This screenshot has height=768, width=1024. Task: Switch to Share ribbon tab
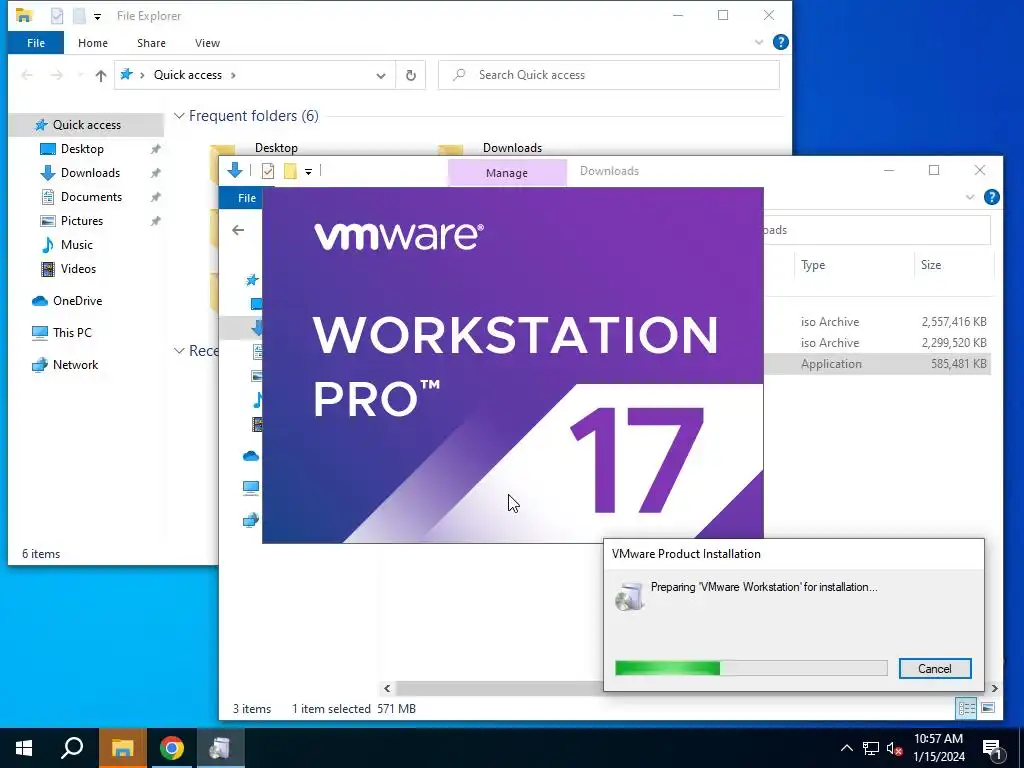pyautogui.click(x=151, y=43)
